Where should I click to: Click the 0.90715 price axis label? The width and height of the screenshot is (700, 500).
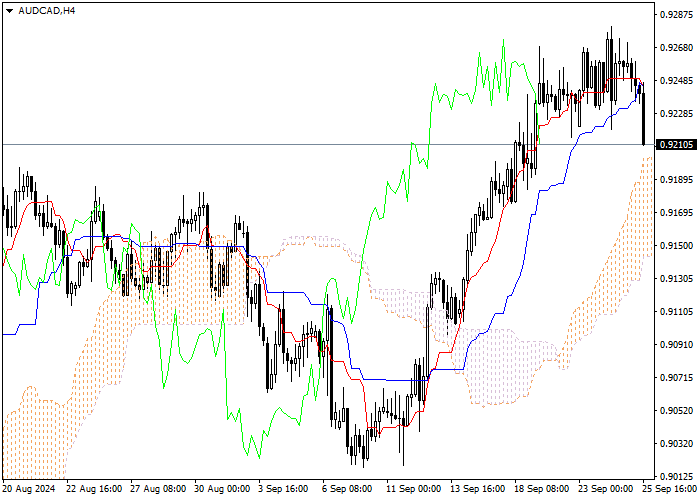[677, 378]
